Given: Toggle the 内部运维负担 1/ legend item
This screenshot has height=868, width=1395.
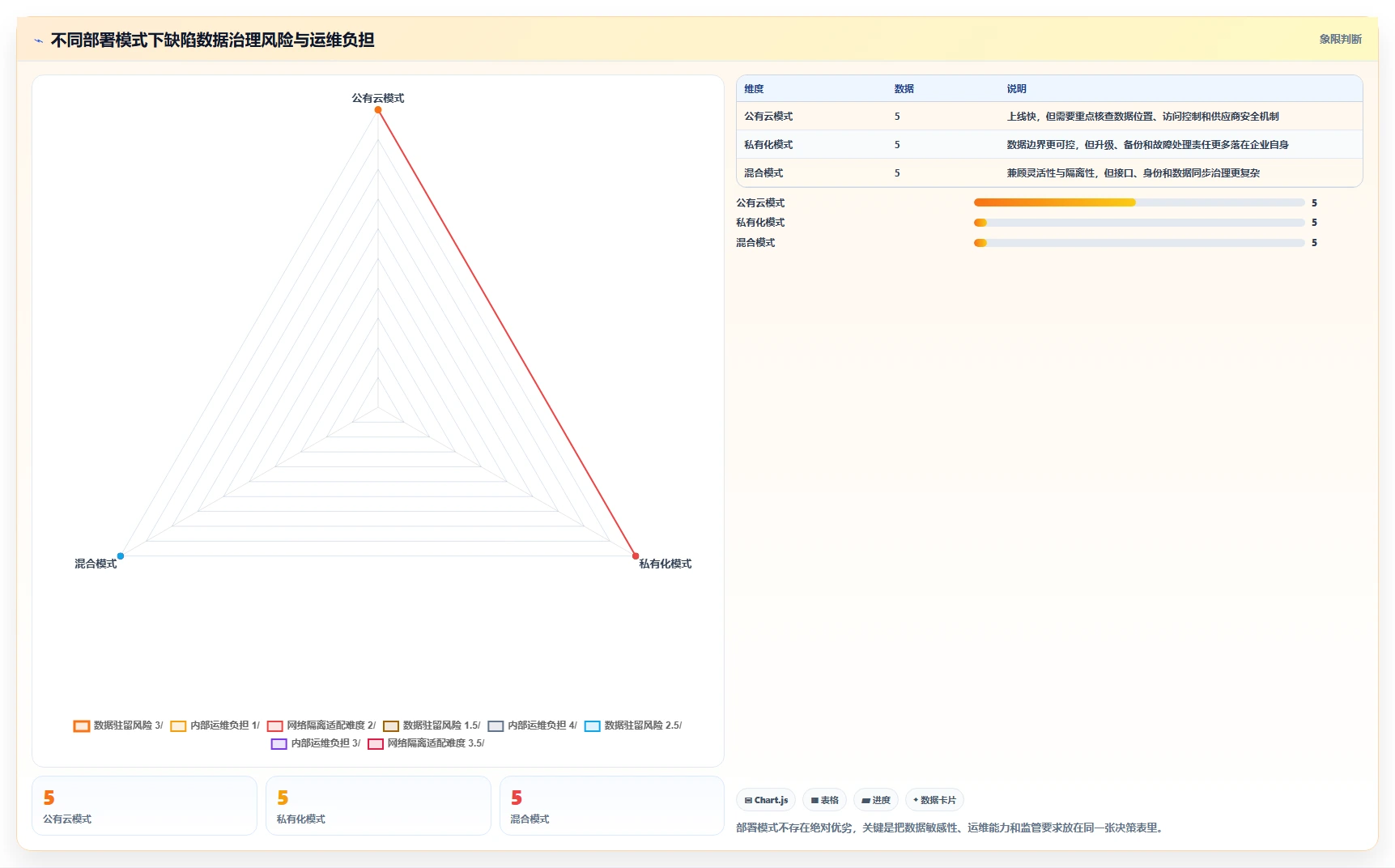Looking at the screenshot, I should (215, 725).
